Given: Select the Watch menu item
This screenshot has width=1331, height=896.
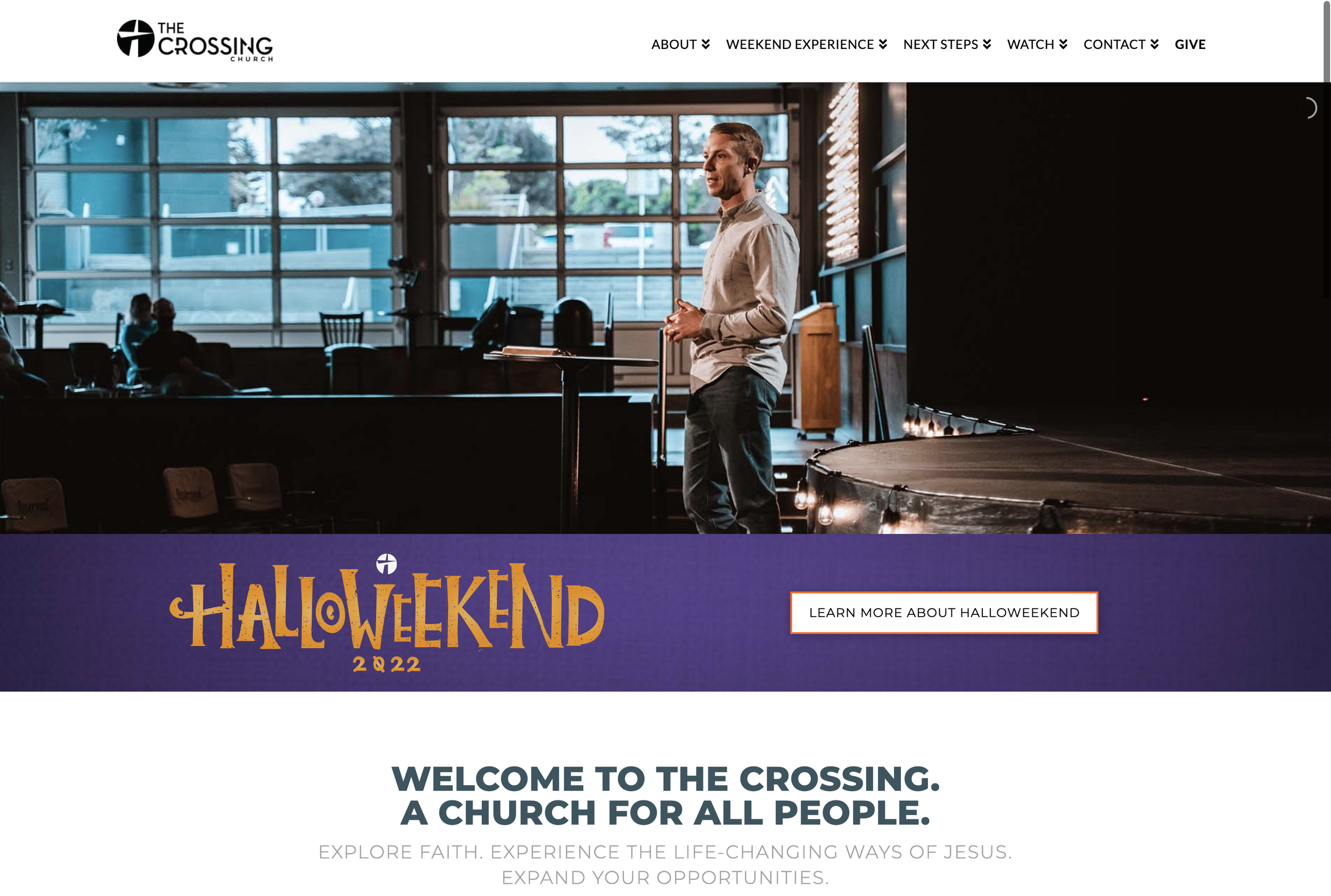Looking at the screenshot, I should tap(1030, 44).
